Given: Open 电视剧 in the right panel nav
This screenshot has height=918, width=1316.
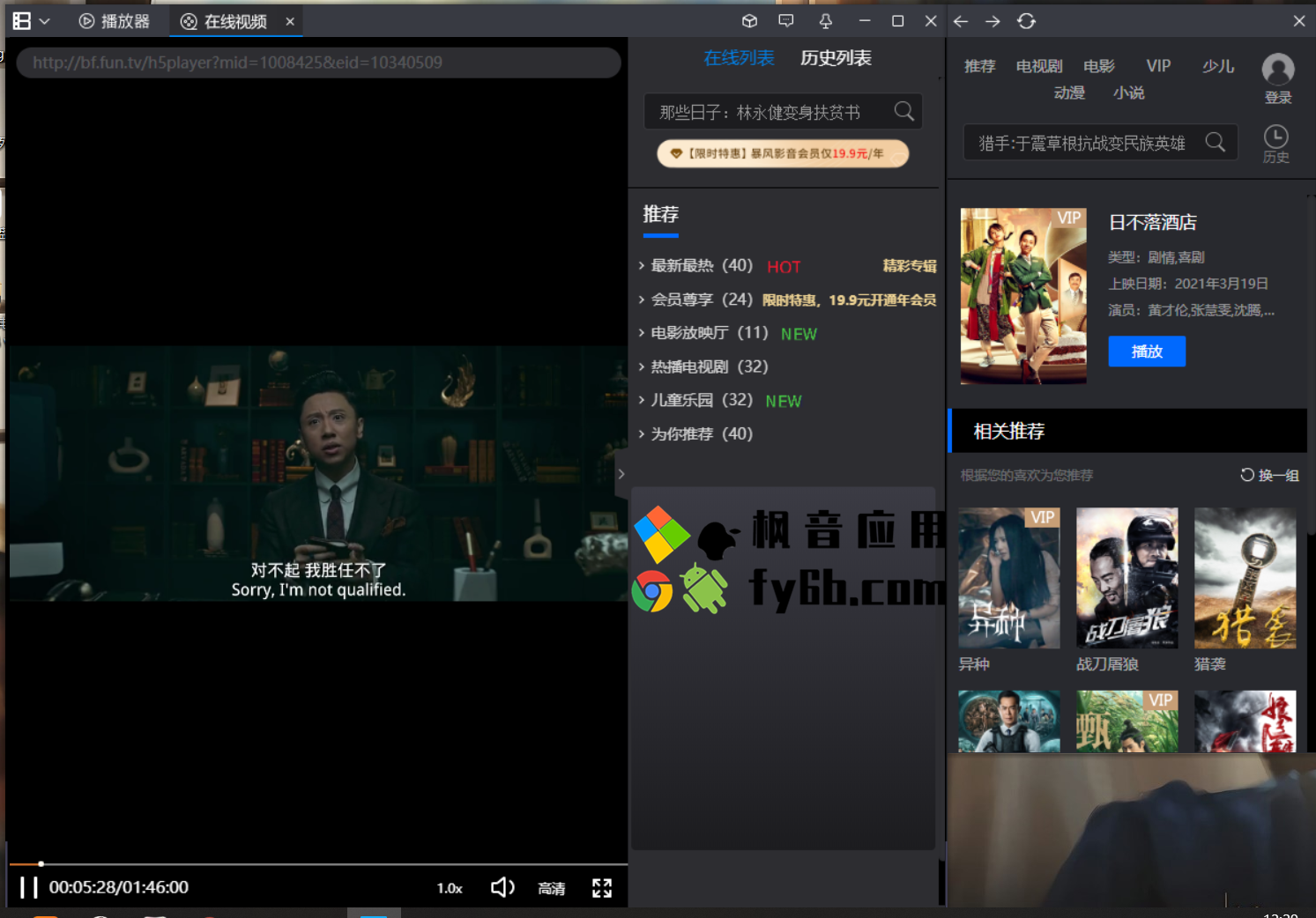Looking at the screenshot, I should coord(1039,66).
